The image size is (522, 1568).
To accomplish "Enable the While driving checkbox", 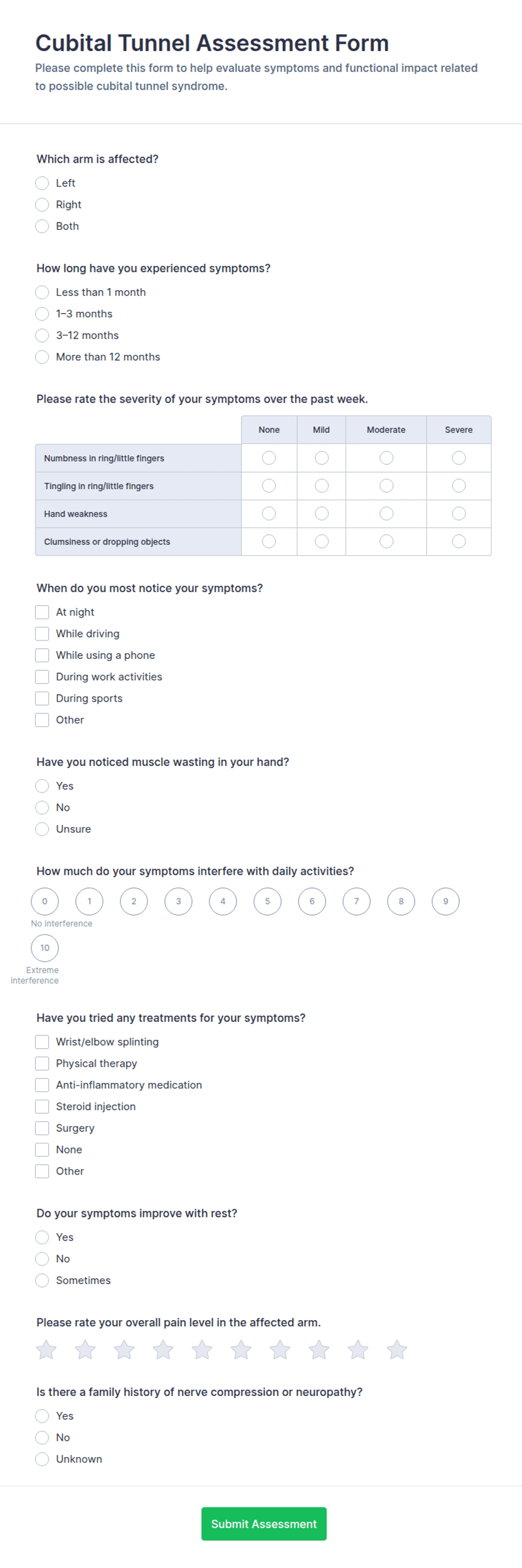I will click(42, 633).
